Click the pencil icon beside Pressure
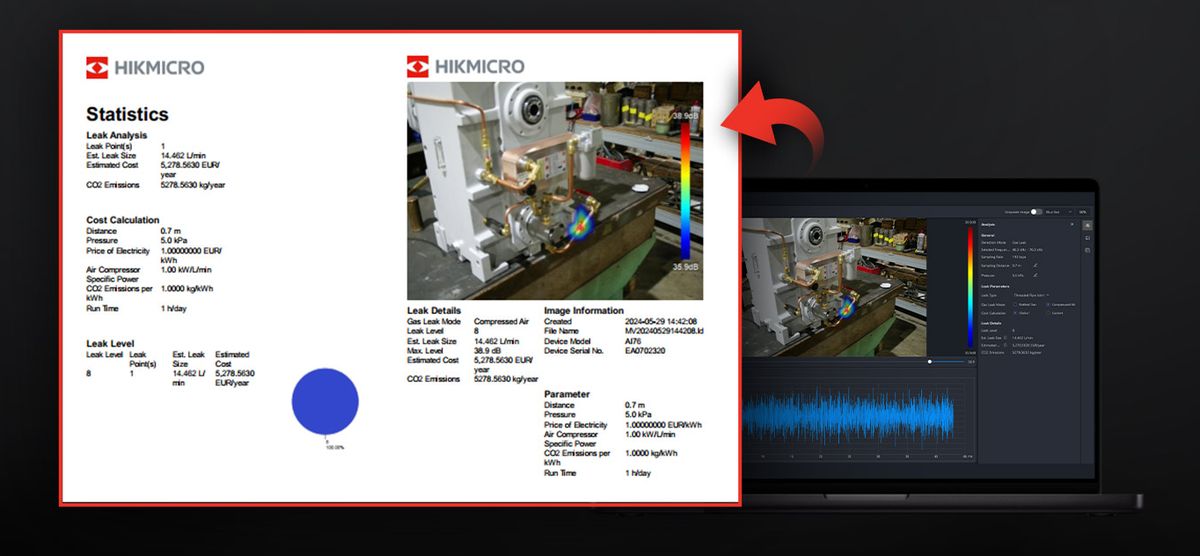 tap(1035, 275)
